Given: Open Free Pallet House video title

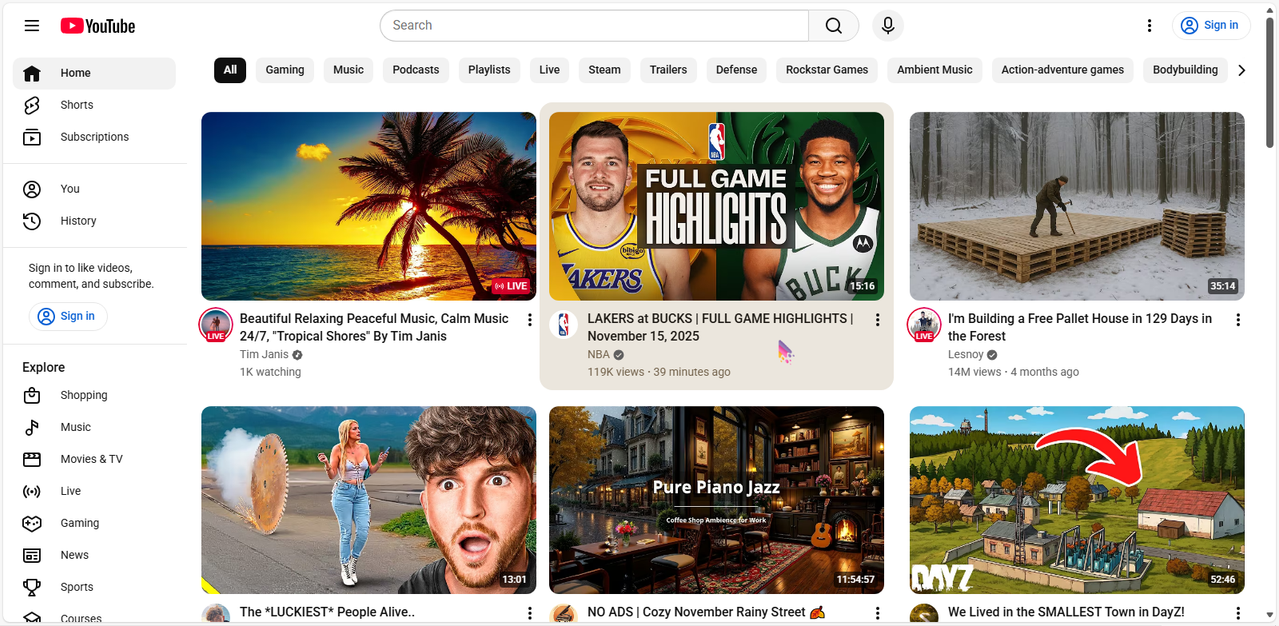Looking at the screenshot, I should pyautogui.click(x=1080, y=328).
